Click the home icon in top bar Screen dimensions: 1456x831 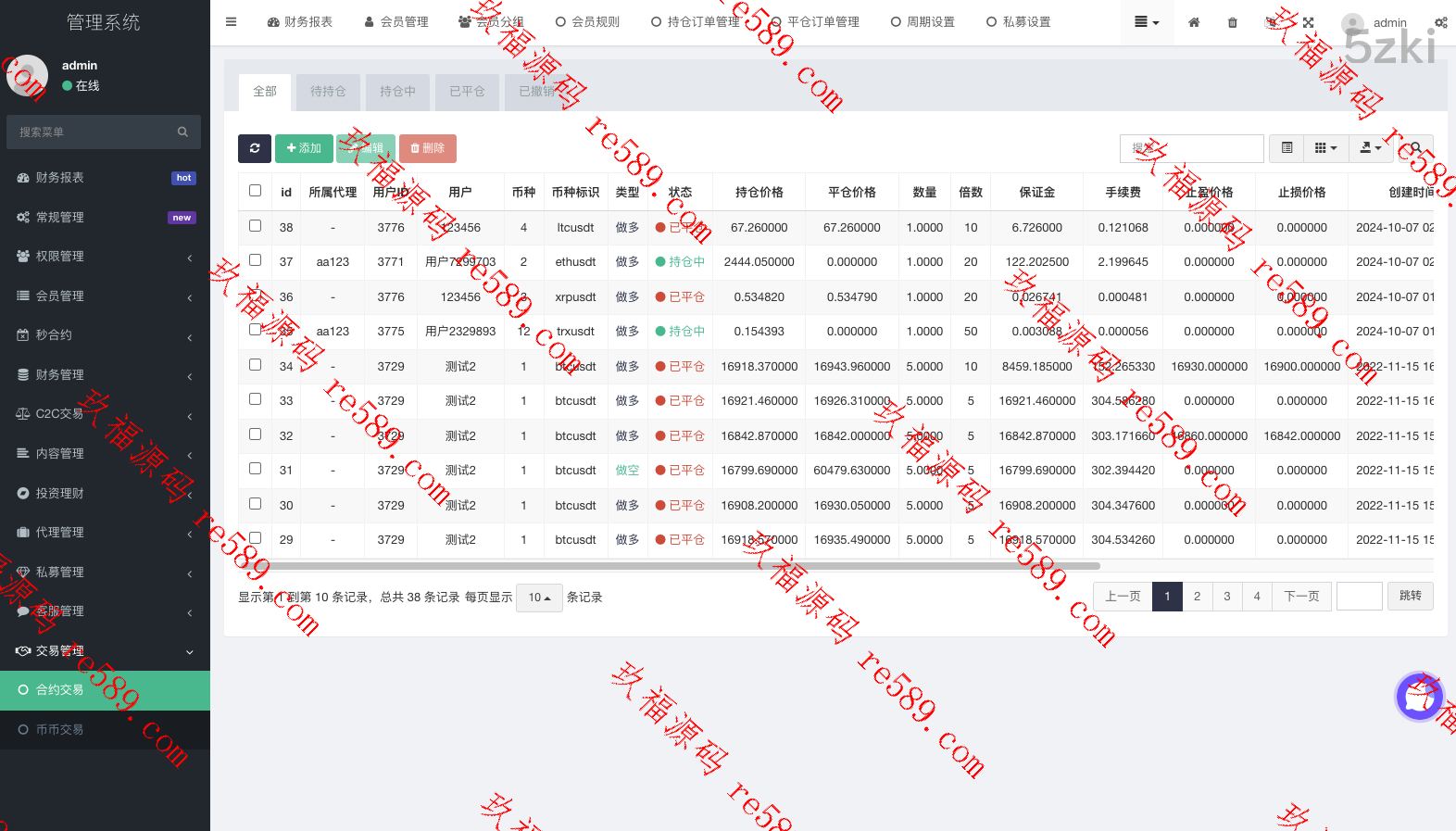pos(1194,22)
